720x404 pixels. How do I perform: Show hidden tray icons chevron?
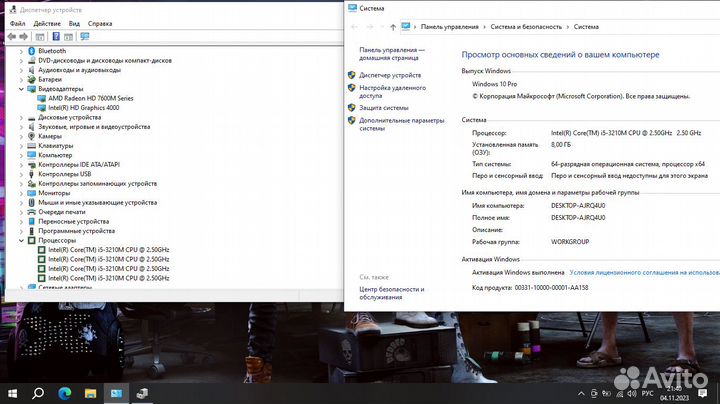click(581, 394)
